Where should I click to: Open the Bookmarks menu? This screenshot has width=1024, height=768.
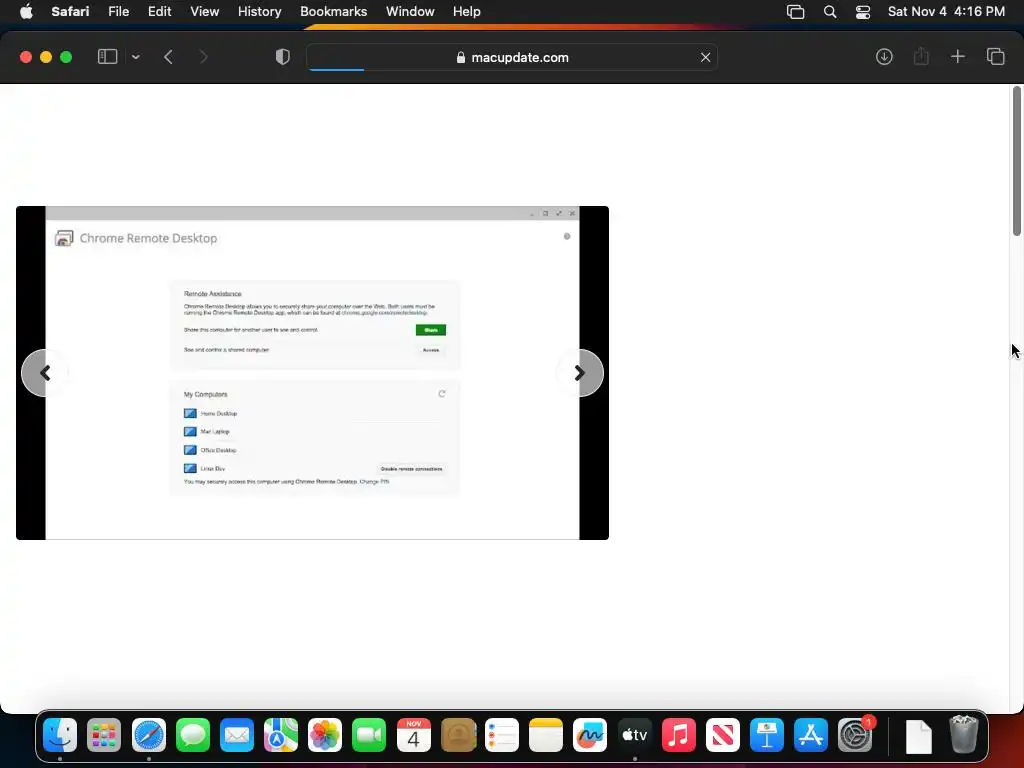click(334, 11)
